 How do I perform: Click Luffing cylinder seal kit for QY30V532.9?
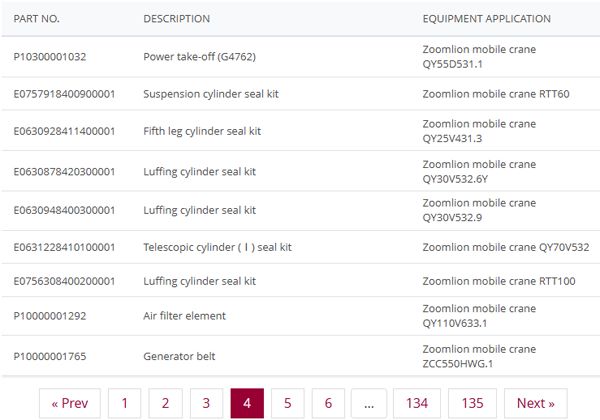[200, 210]
